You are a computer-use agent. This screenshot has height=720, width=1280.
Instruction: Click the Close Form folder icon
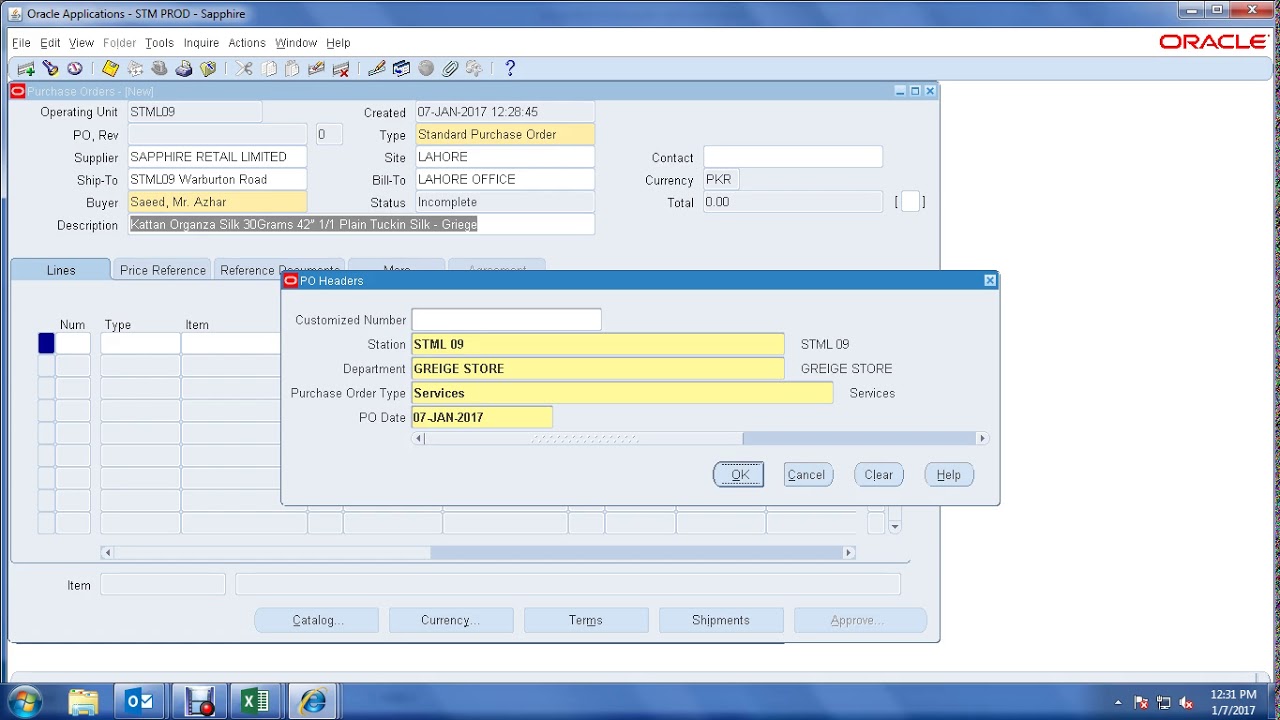[x=208, y=68]
